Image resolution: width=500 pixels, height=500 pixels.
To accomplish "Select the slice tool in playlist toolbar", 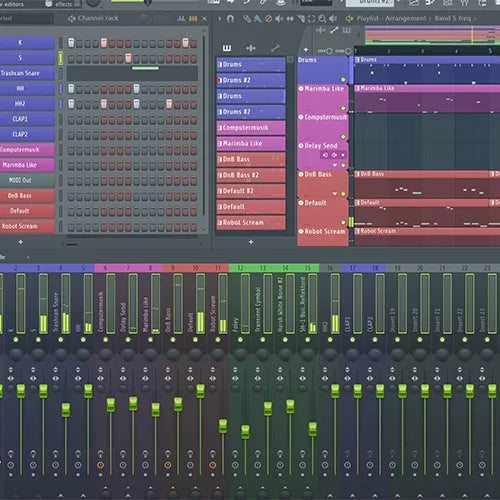I will pos(301,19).
